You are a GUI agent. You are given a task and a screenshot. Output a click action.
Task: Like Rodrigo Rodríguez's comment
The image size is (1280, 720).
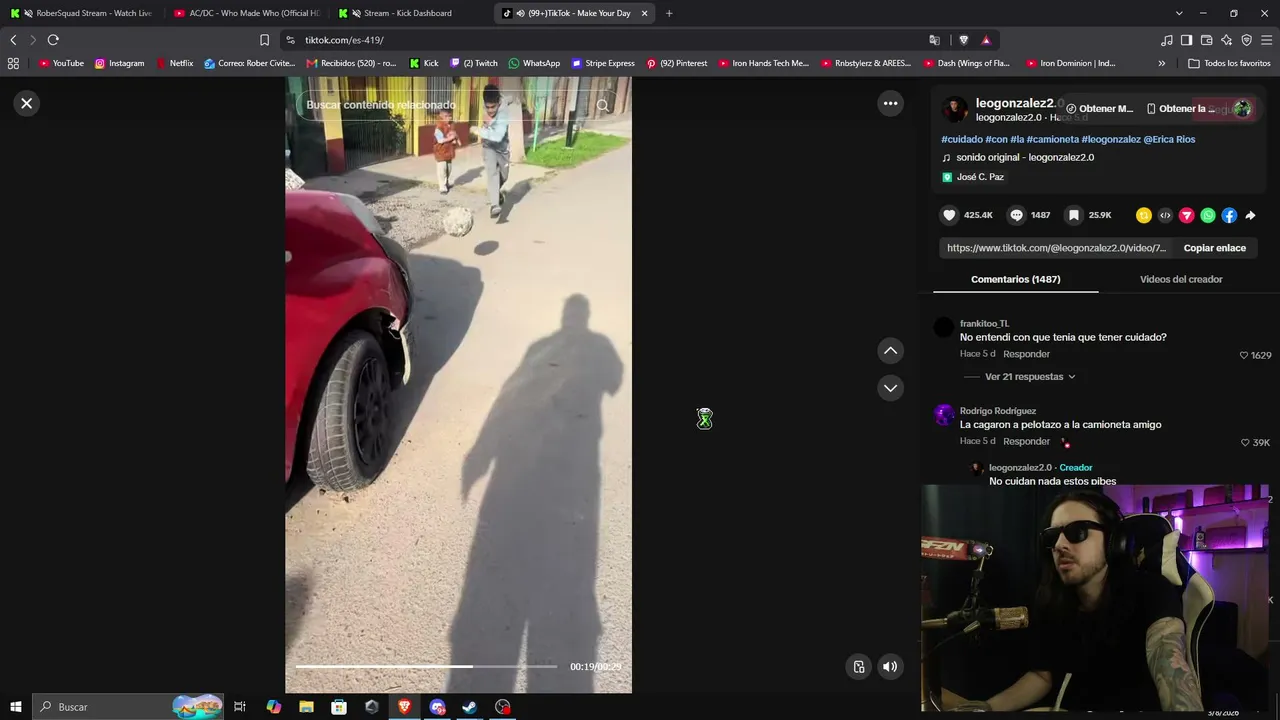coord(1244,442)
